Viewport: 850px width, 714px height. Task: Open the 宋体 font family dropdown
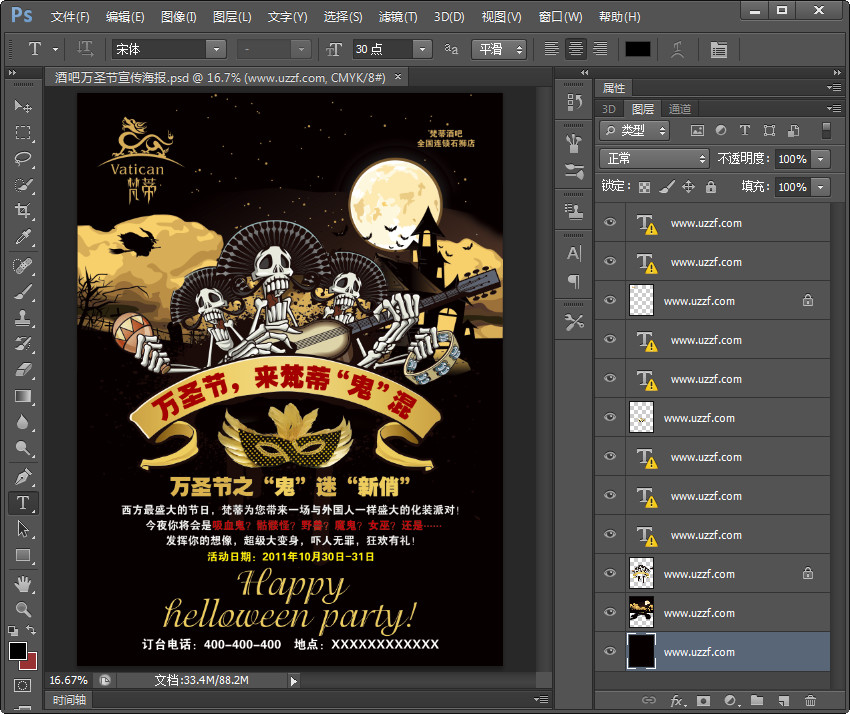215,49
